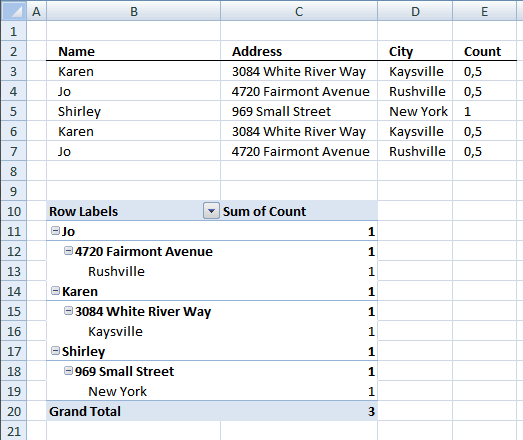
Task: Select column E header
Action: click(484, 11)
